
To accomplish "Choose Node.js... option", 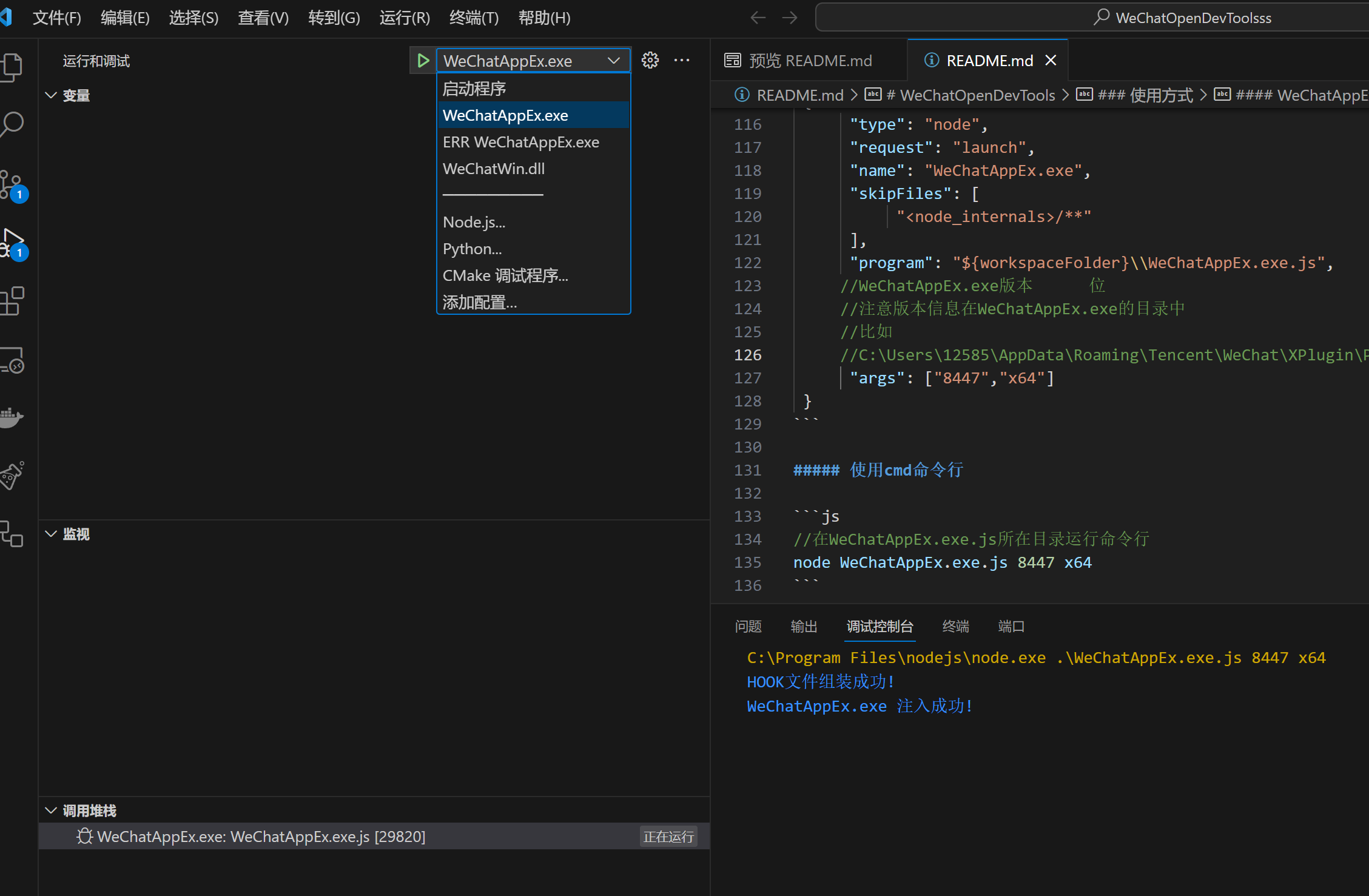I will (x=533, y=222).
